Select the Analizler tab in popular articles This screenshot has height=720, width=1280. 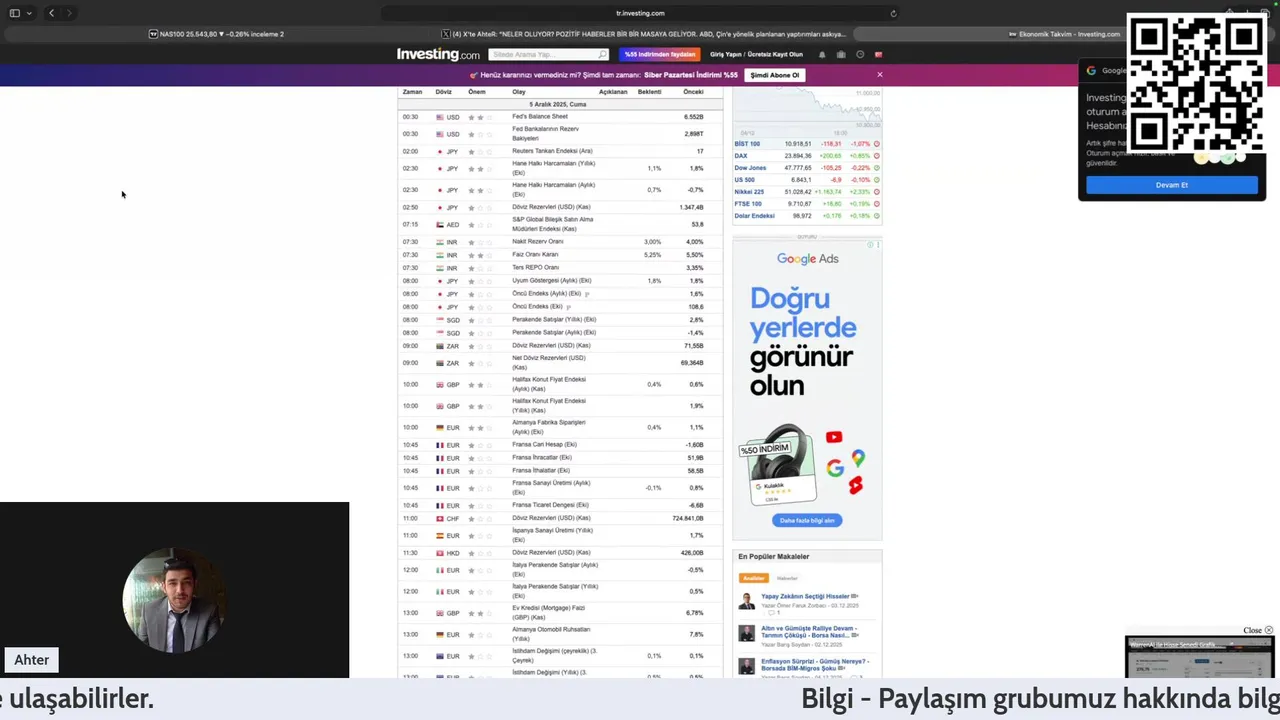[x=753, y=578]
